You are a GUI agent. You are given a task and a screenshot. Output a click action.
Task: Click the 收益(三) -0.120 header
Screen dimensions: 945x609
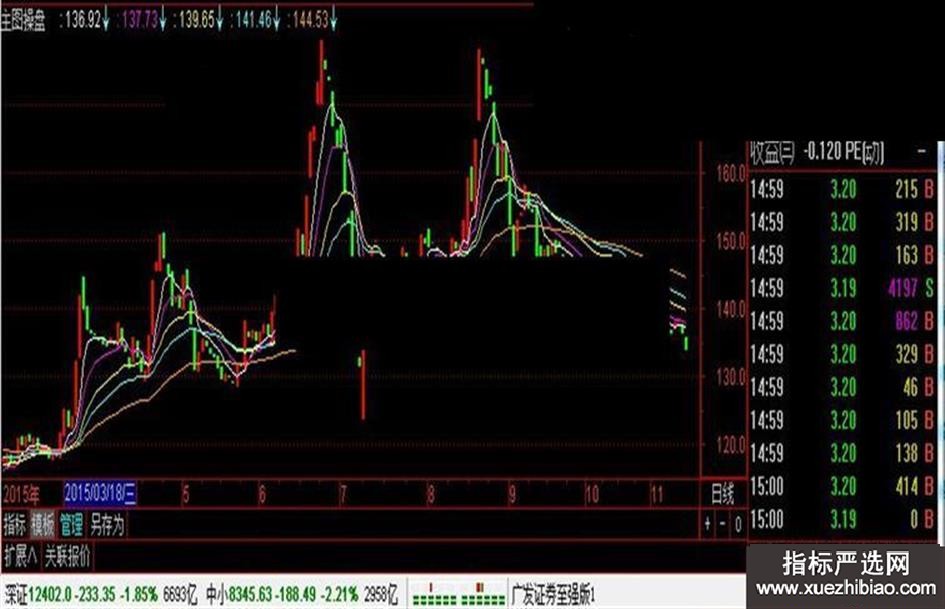(x=794, y=153)
